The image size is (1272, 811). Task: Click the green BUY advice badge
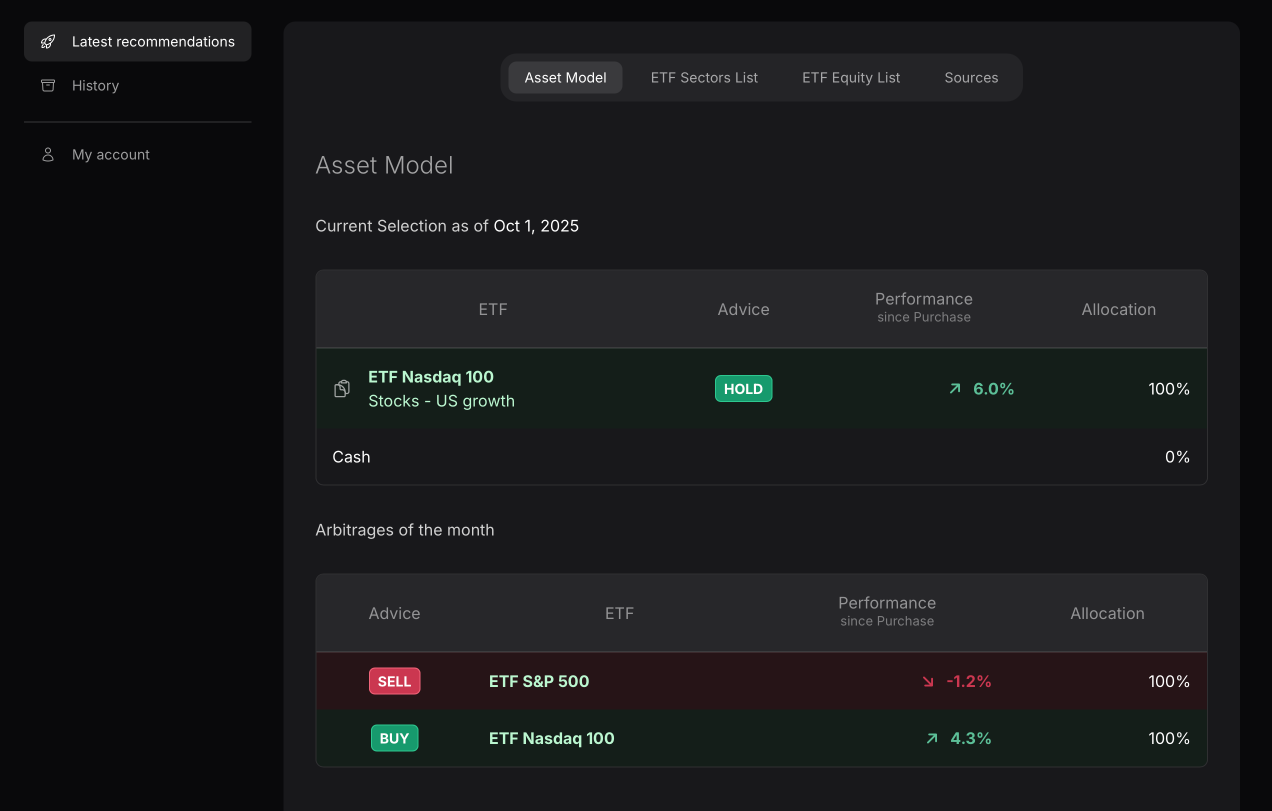pyautogui.click(x=394, y=739)
